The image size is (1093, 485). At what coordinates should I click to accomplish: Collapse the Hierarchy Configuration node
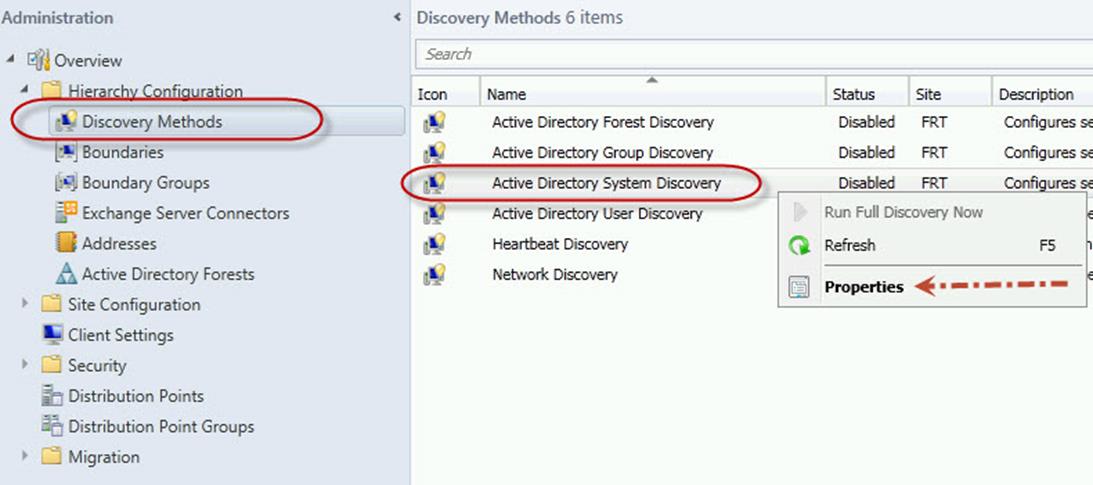25,91
